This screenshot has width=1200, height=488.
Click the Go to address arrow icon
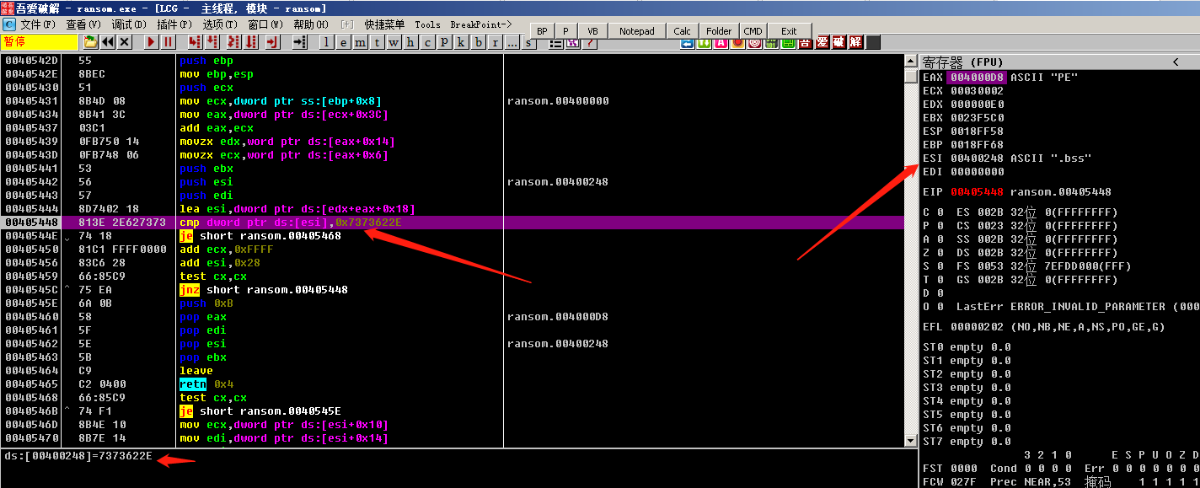pos(299,42)
